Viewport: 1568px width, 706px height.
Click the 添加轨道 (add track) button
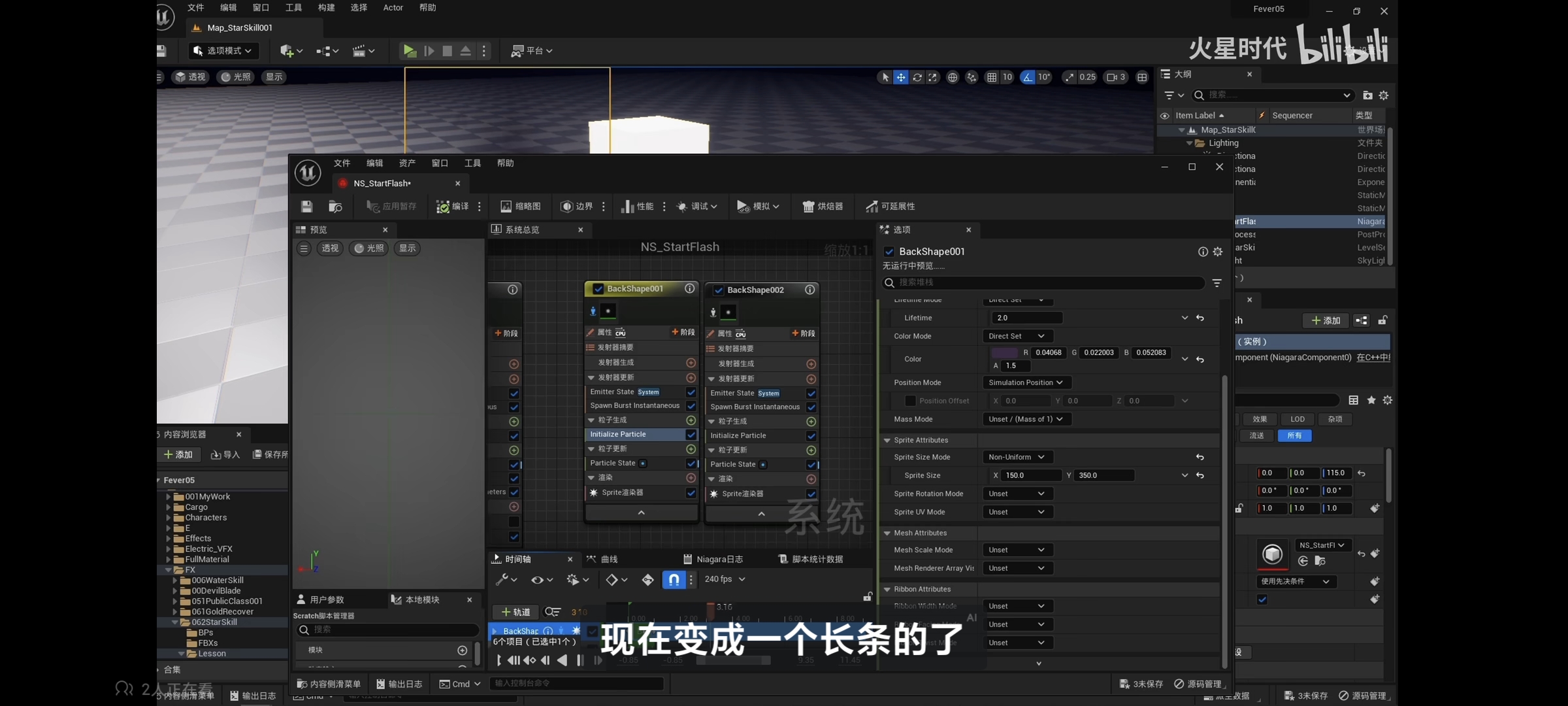pos(515,612)
